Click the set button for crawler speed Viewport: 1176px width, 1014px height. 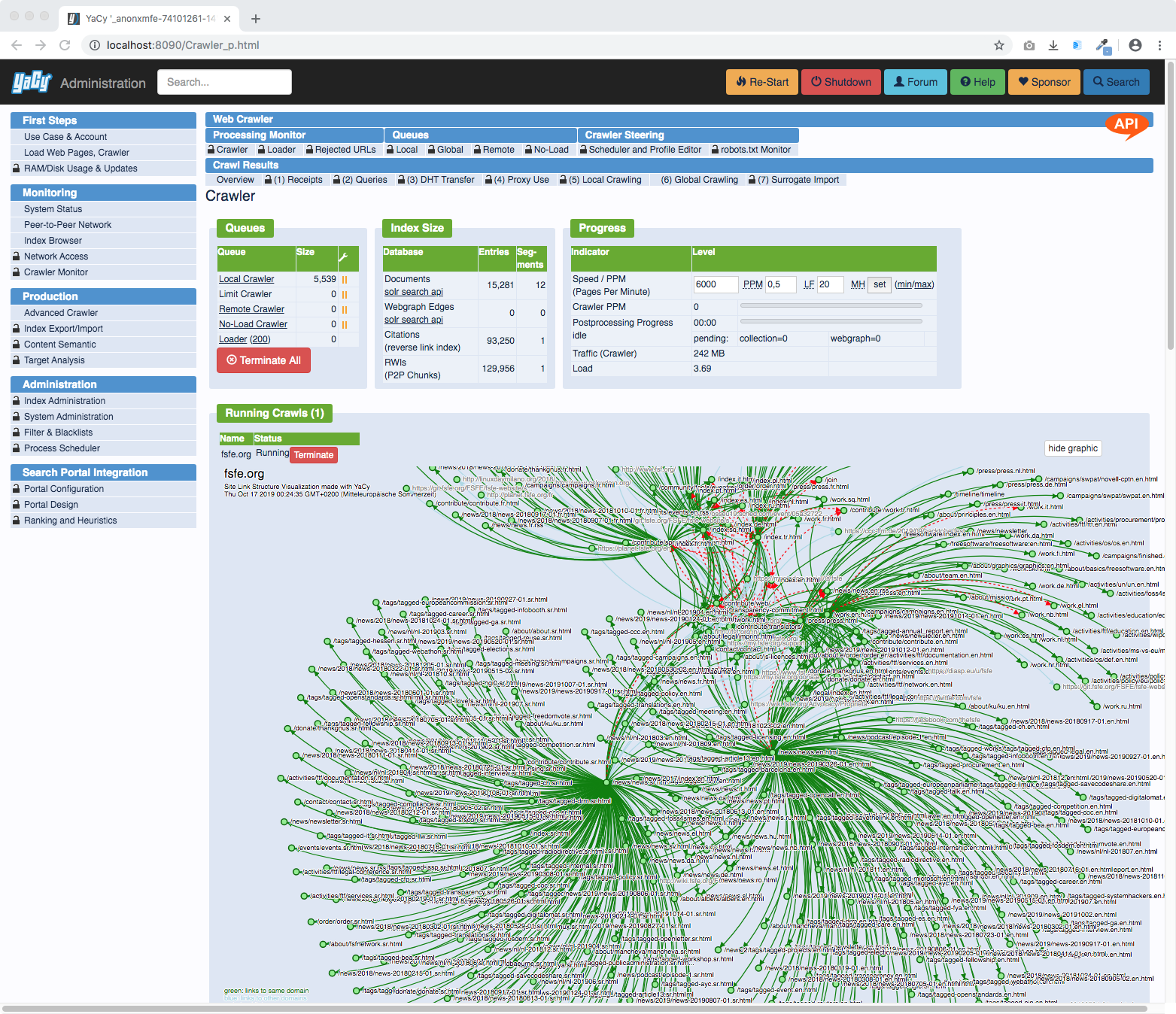(880, 284)
